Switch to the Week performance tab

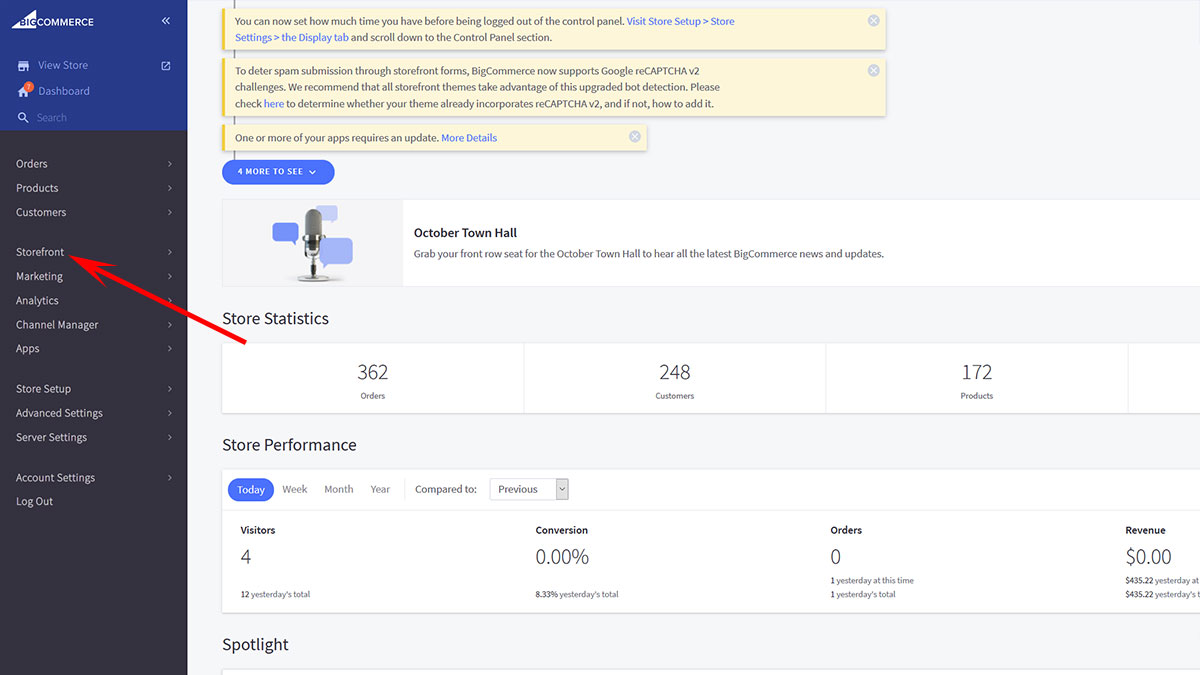[x=295, y=489]
